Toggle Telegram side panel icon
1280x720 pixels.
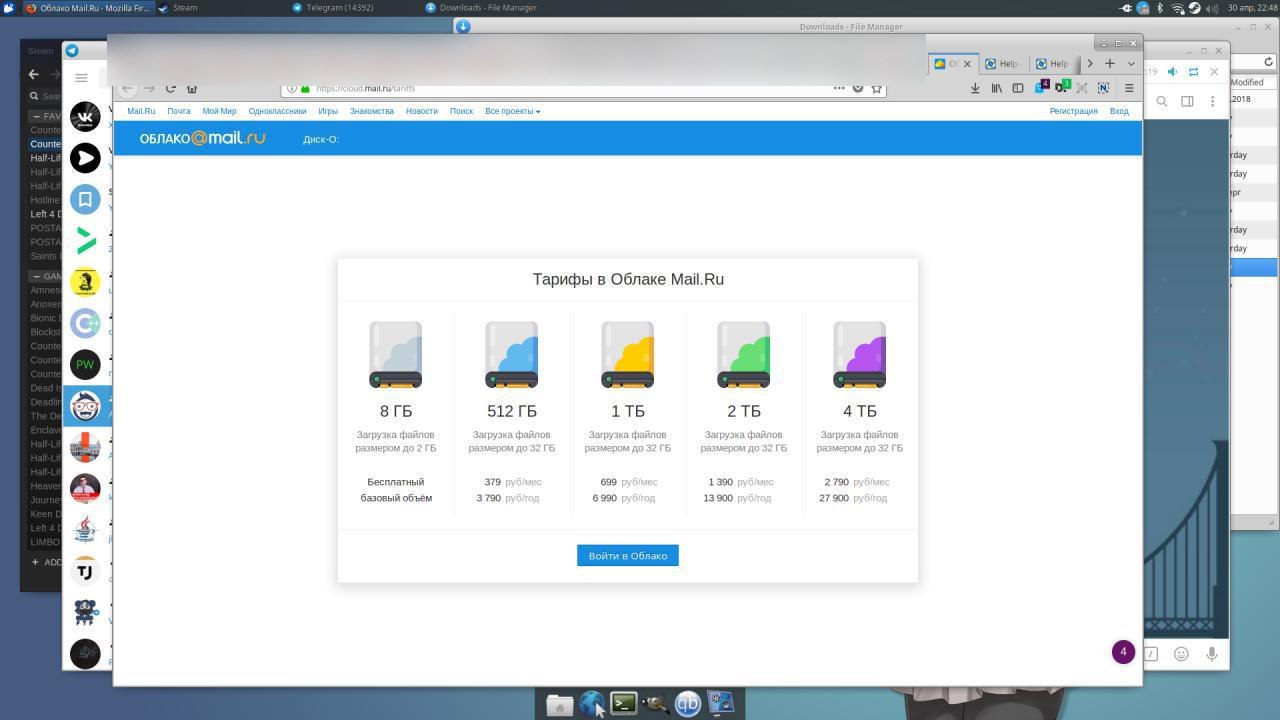coord(1187,101)
